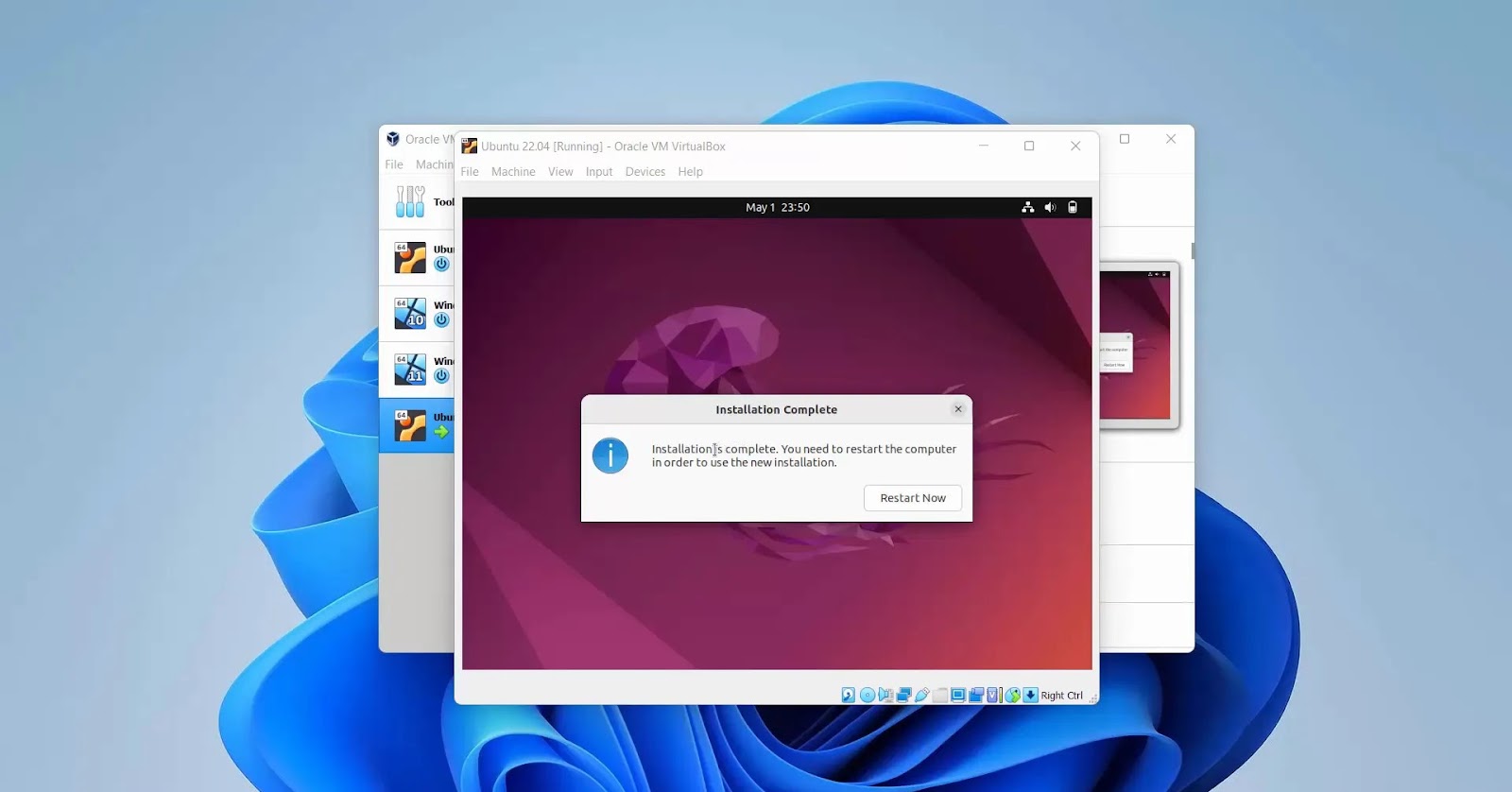Select the Windows 10 VM in Manager list

tap(417, 313)
